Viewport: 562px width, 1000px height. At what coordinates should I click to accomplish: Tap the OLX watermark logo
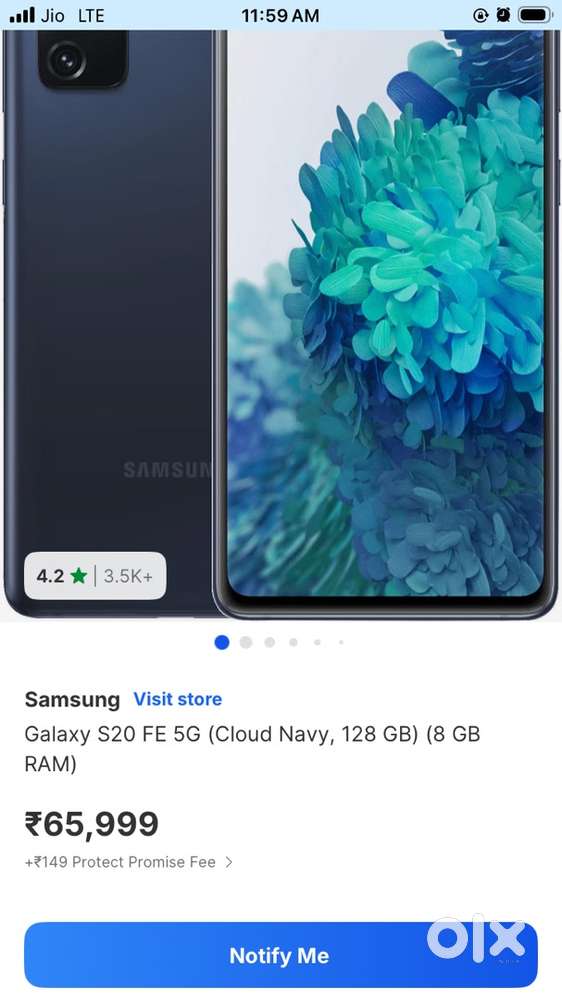pyautogui.click(x=476, y=938)
